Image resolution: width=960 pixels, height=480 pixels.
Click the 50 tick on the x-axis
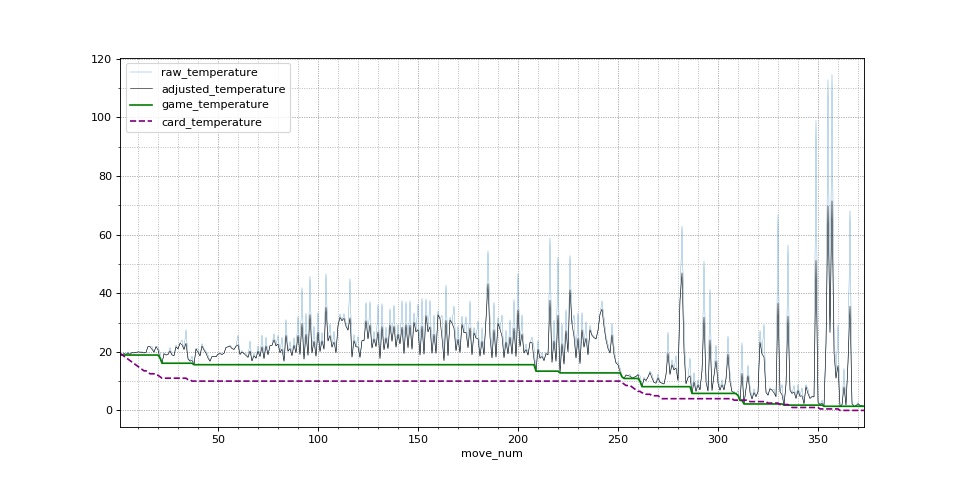(218, 438)
